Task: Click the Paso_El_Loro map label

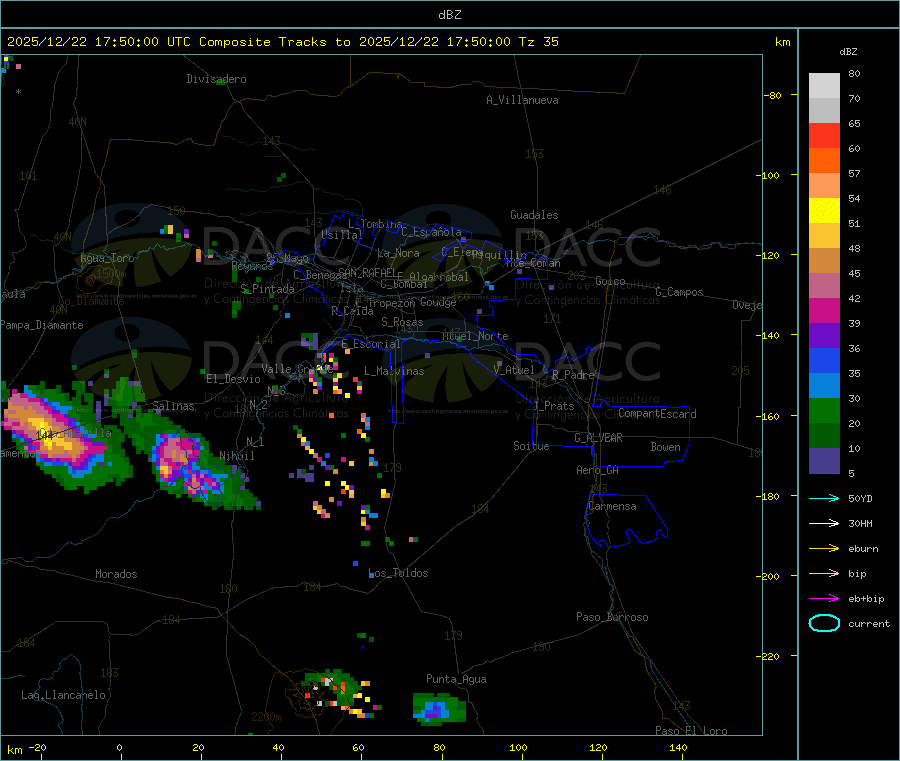Action: pos(692,731)
